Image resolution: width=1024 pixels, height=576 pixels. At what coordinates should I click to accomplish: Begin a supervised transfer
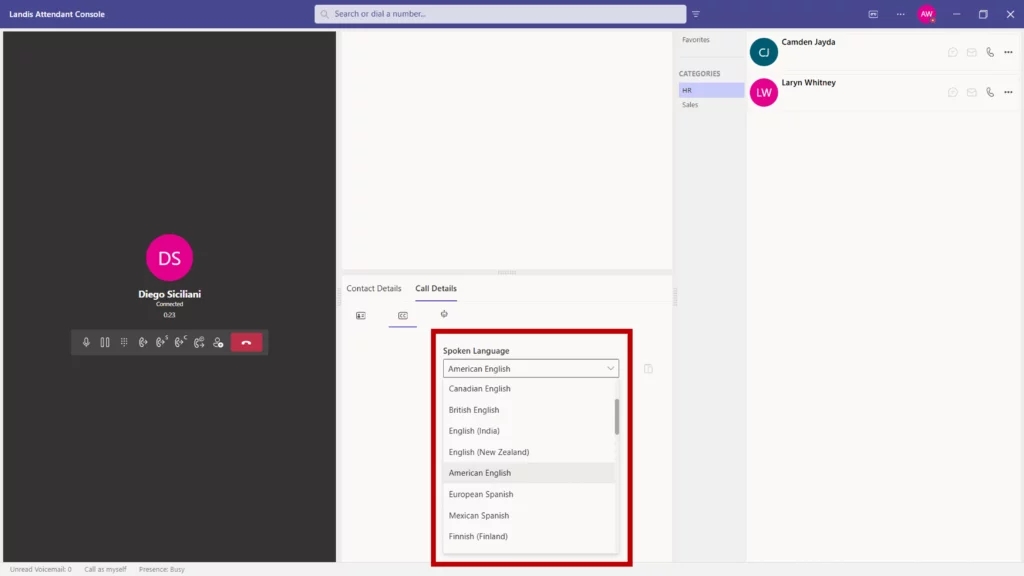coord(162,342)
